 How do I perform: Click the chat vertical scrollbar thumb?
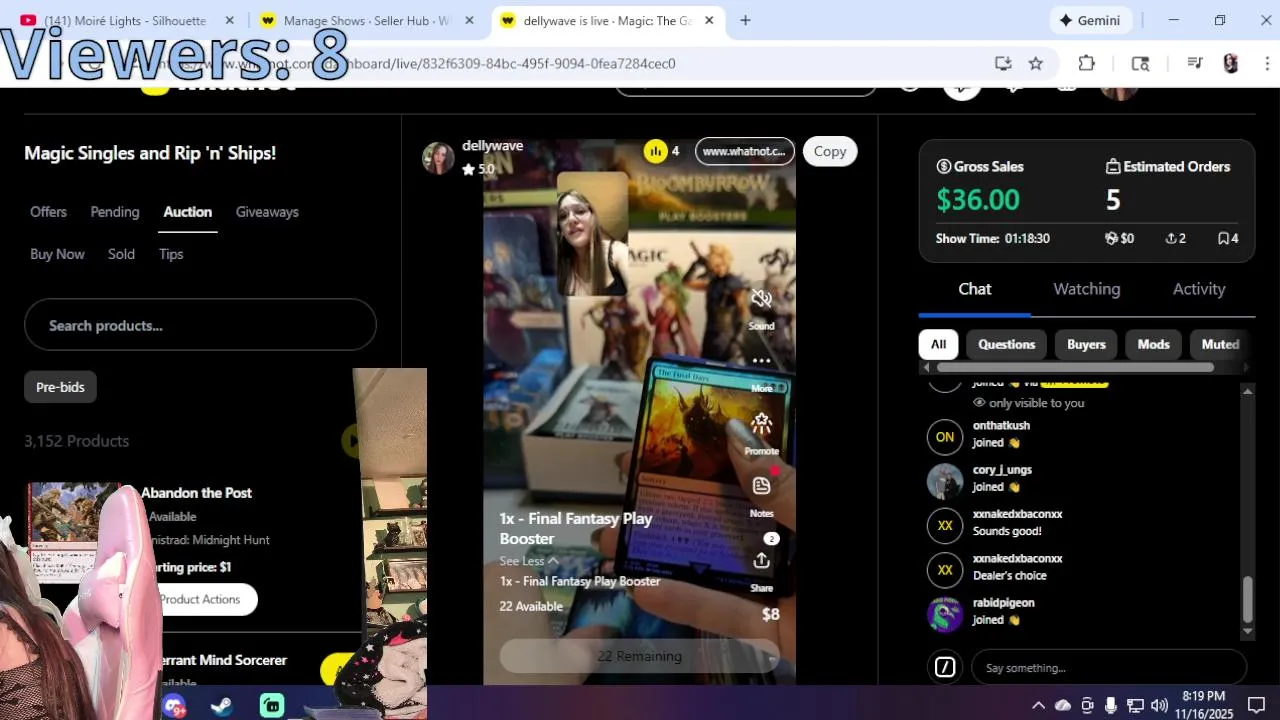tap(1247, 599)
